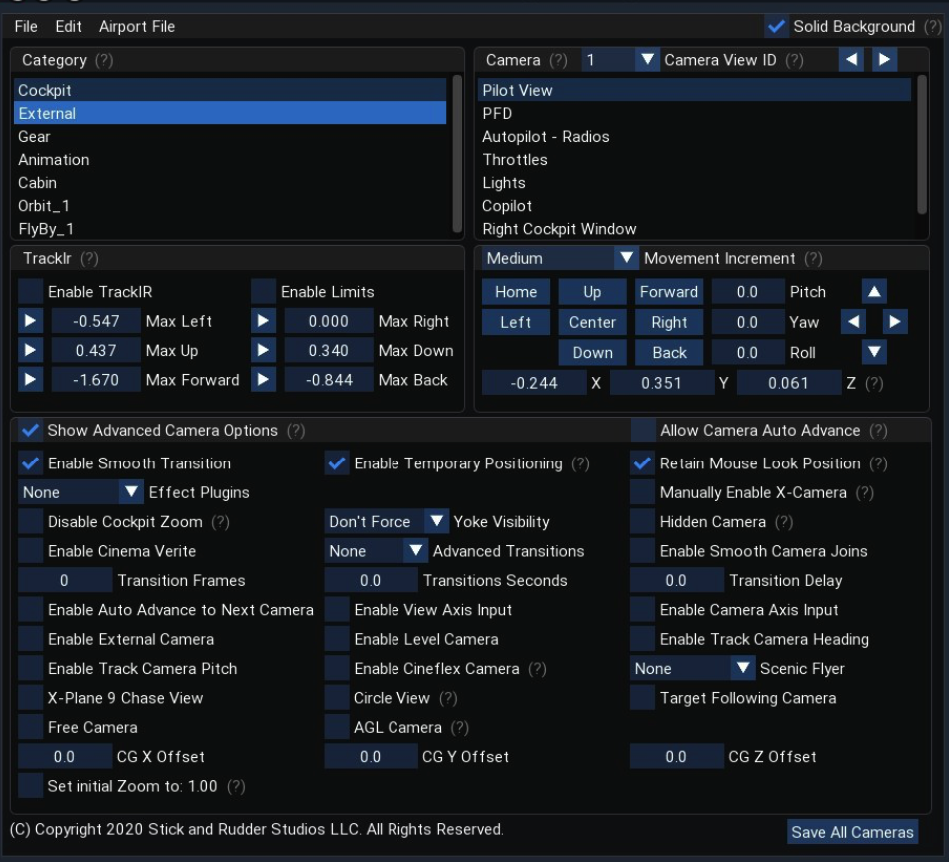Click Save All Cameras button

[x=852, y=832]
